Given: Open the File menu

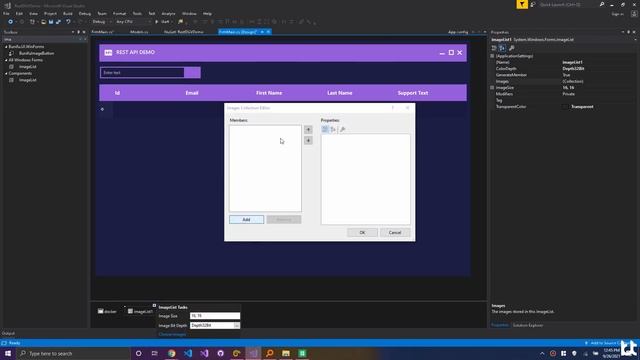Looking at the screenshot, I should (6, 13).
